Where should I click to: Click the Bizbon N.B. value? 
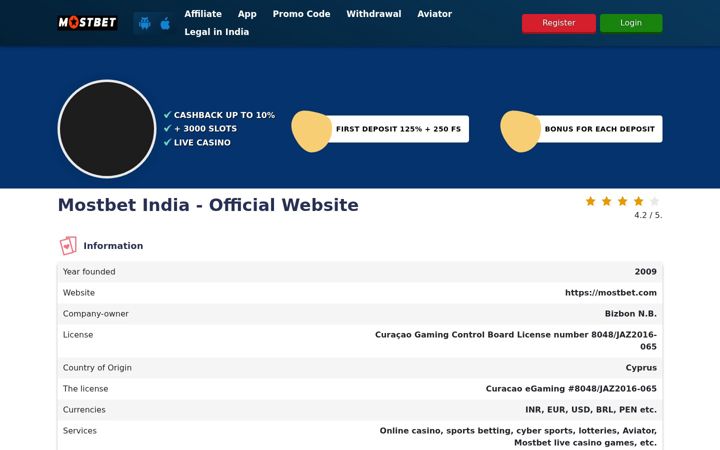pos(630,314)
